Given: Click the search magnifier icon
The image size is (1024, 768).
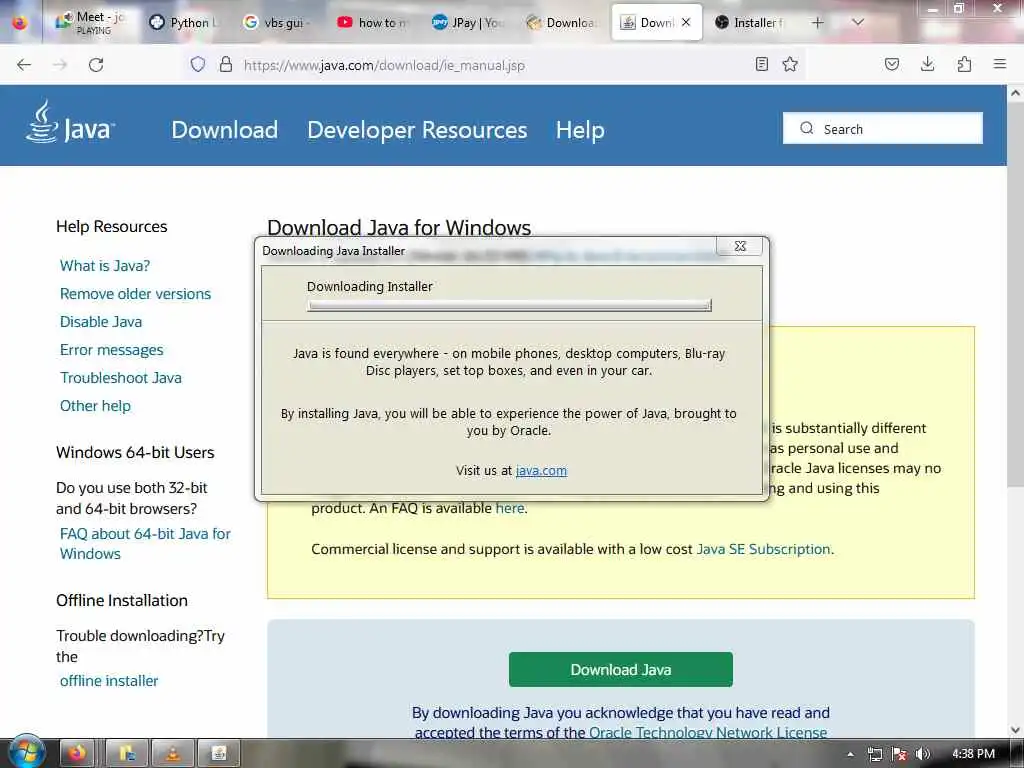Looking at the screenshot, I should [x=807, y=128].
